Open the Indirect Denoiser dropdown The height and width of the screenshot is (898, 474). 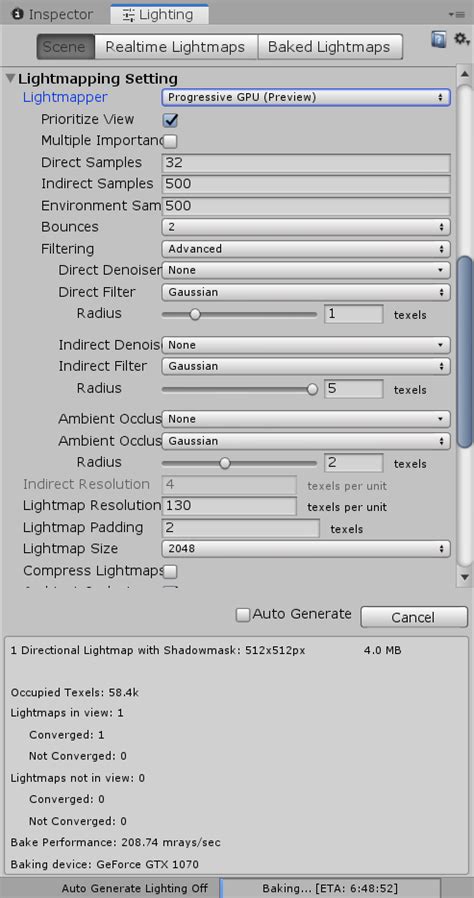[306, 345]
